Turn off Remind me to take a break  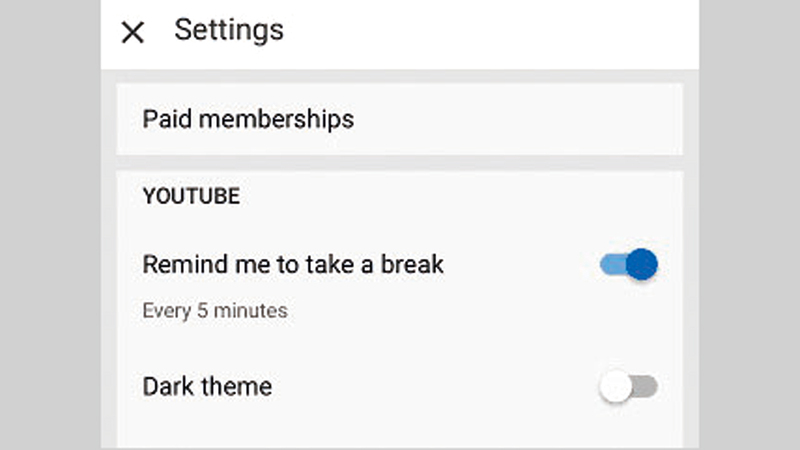click(629, 265)
